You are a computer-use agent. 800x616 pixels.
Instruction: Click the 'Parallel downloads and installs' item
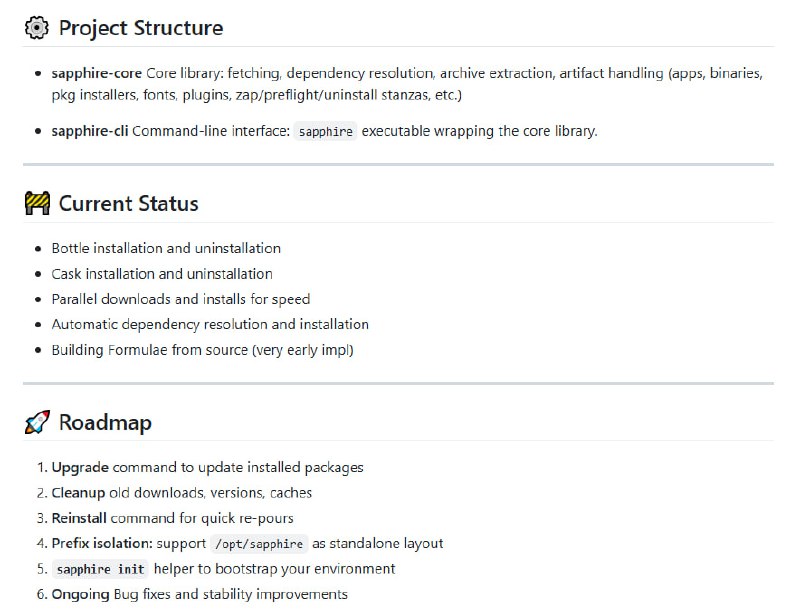coord(181,299)
